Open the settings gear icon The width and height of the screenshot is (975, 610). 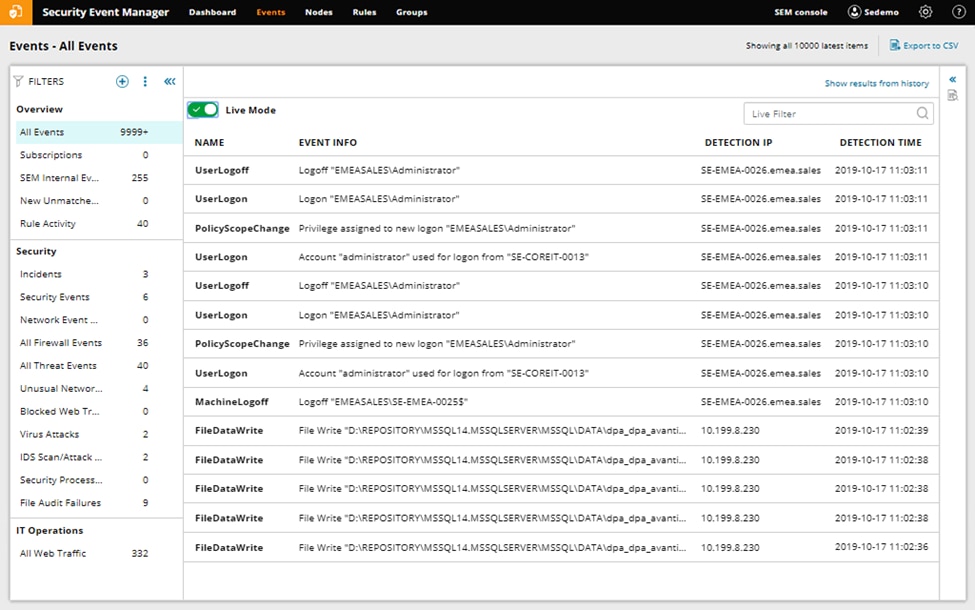[925, 12]
